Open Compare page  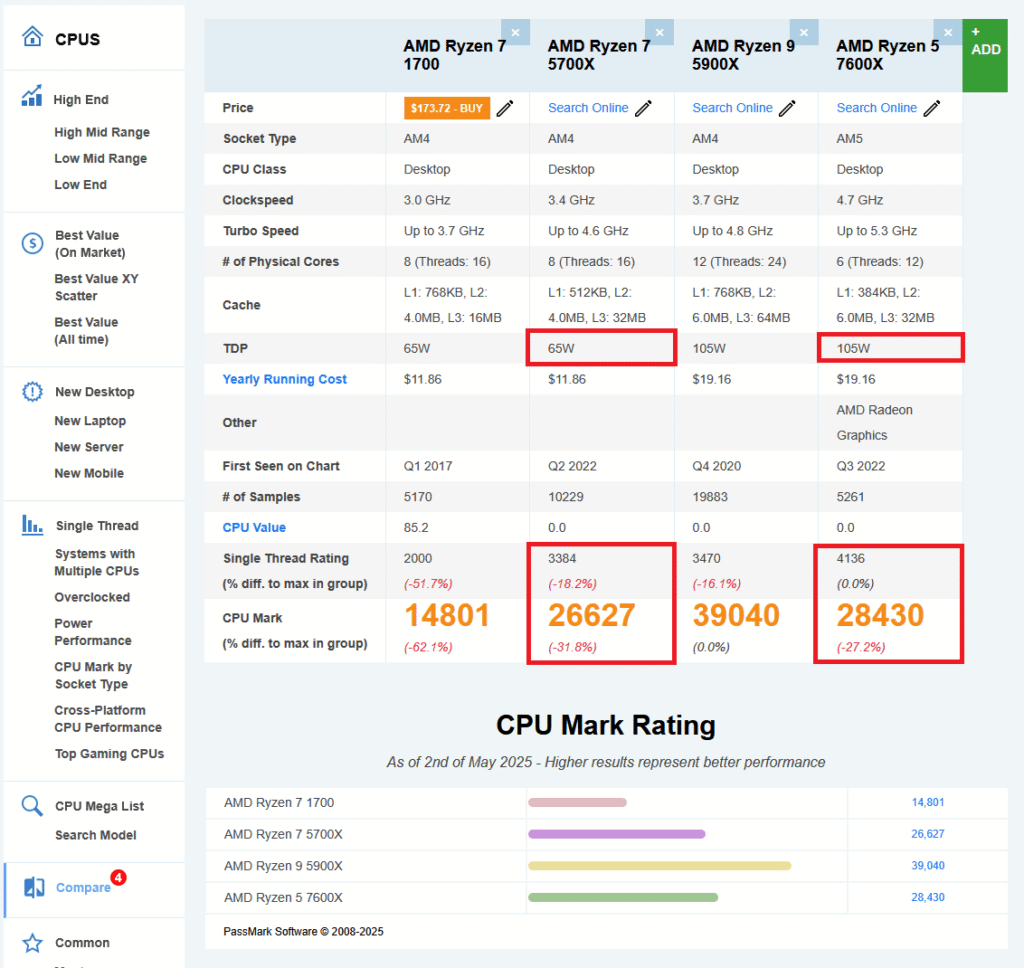click(83, 887)
